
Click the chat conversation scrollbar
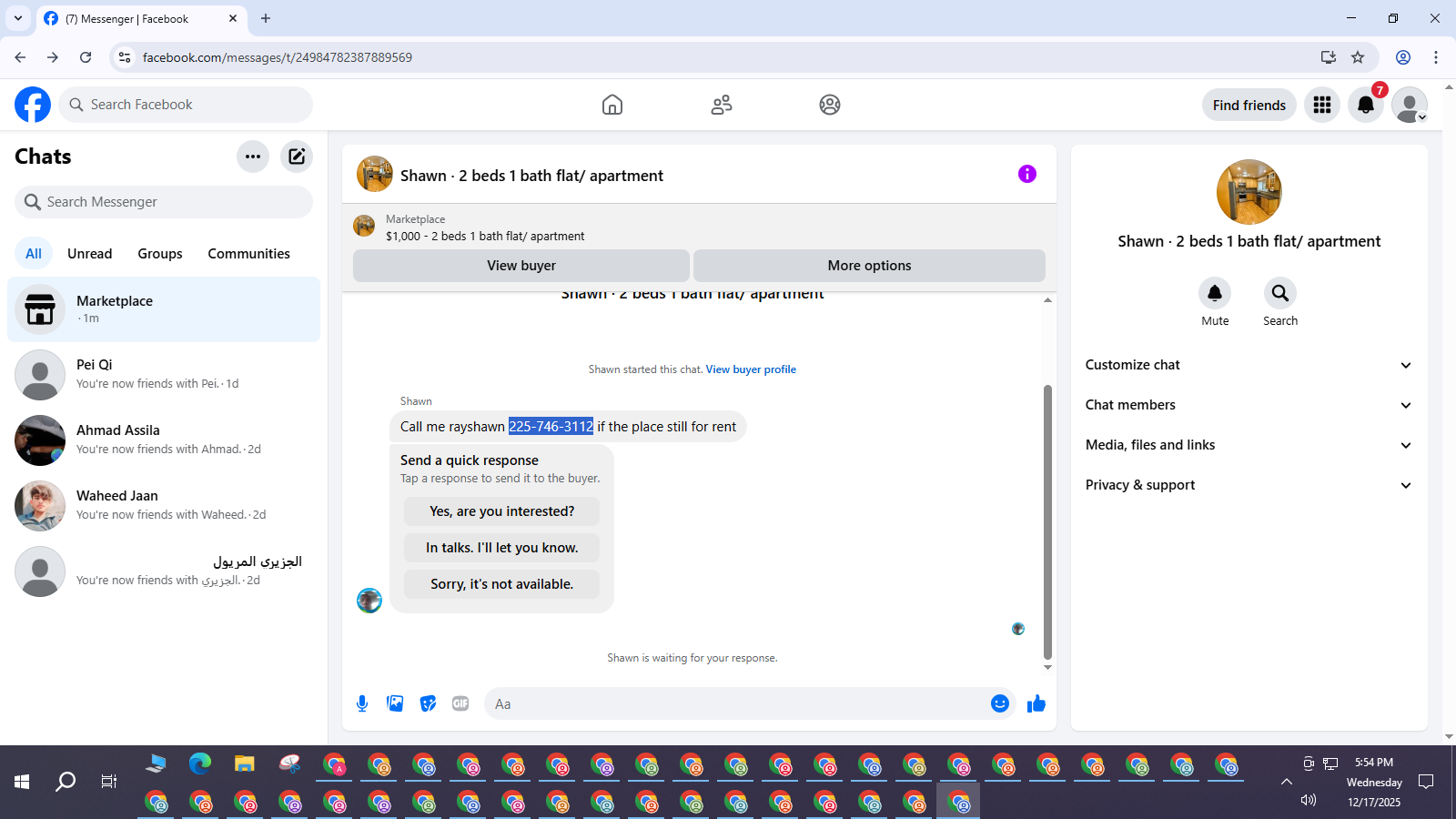coord(1047,521)
